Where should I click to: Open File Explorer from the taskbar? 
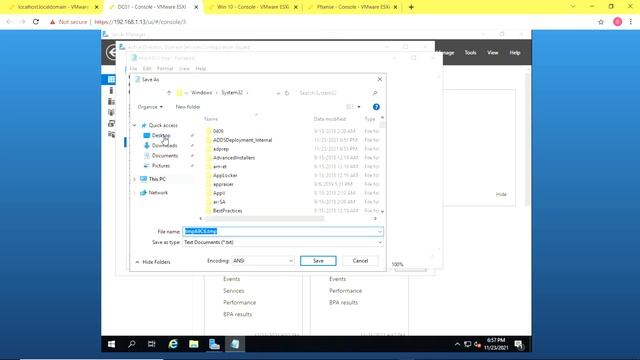[x=193, y=344]
